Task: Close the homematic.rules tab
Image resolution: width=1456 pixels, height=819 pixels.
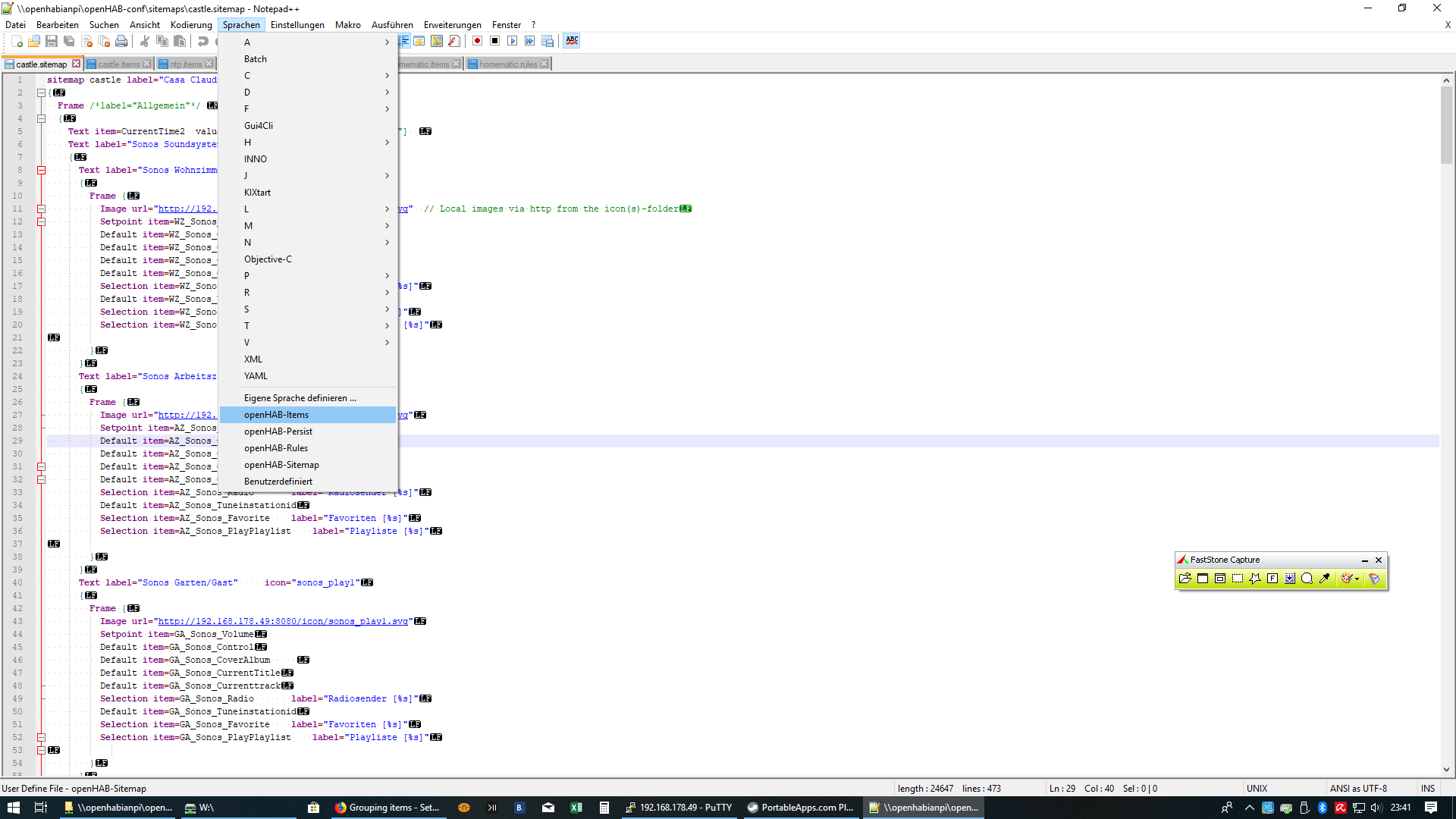Action: tap(544, 64)
